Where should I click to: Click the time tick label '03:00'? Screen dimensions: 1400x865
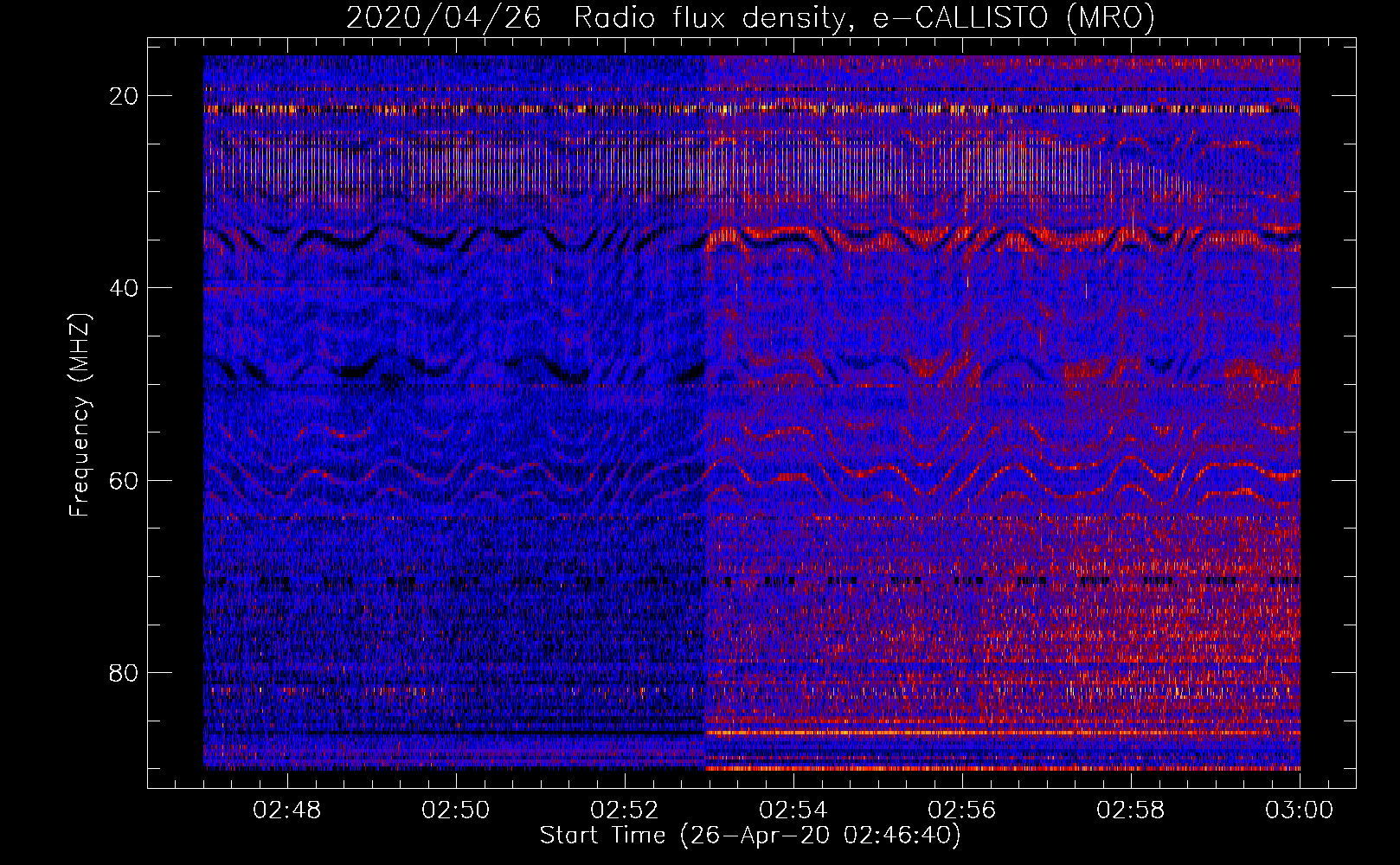[x=1300, y=811]
